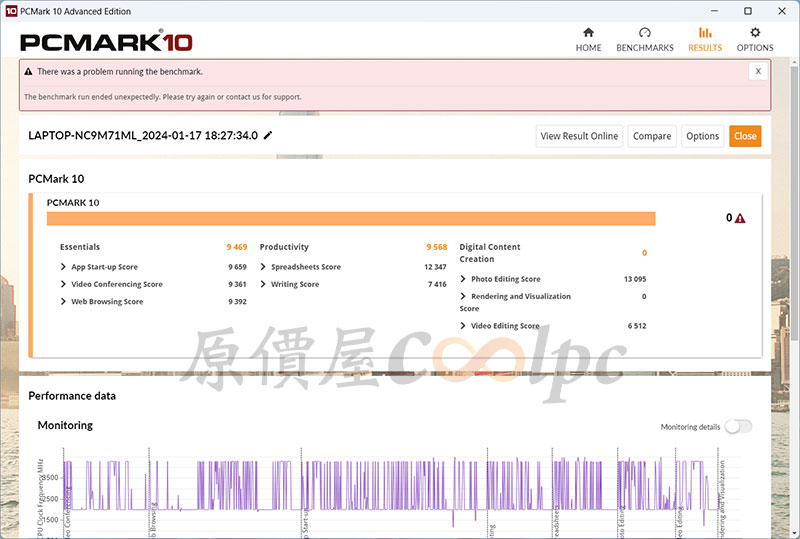
Task: Go to the HOME tab
Action: [x=588, y=40]
